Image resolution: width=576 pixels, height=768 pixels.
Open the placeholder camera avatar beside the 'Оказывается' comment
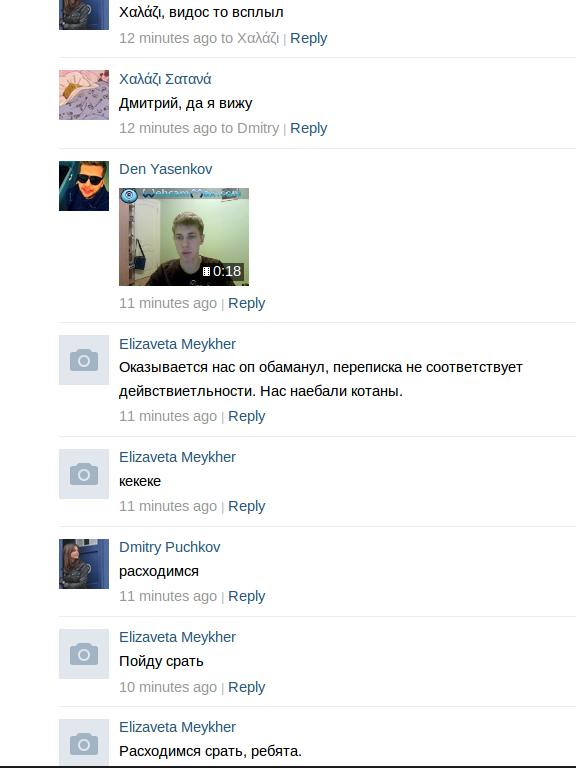click(x=84, y=360)
